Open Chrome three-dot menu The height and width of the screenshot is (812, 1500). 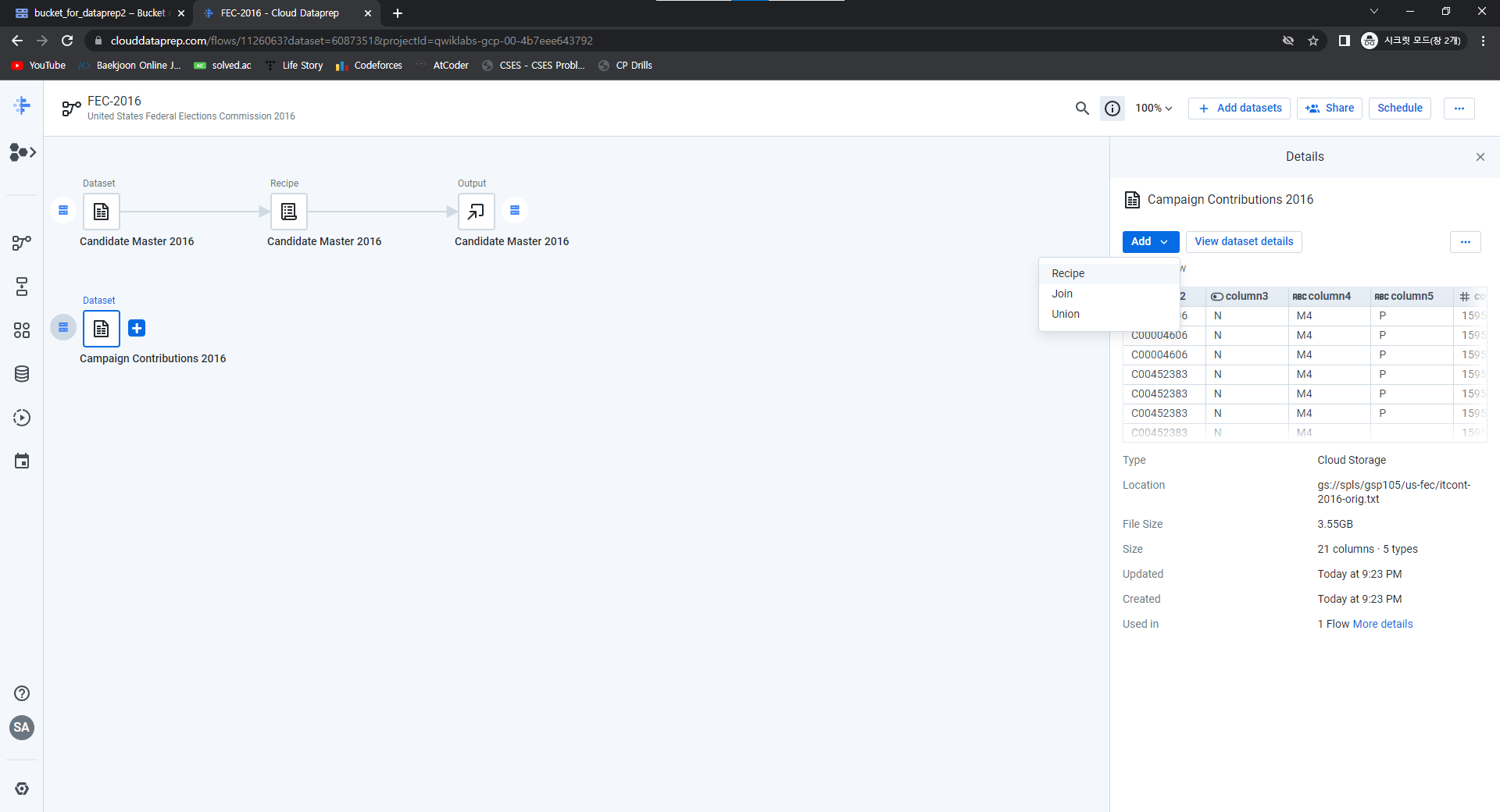click(x=1483, y=41)
